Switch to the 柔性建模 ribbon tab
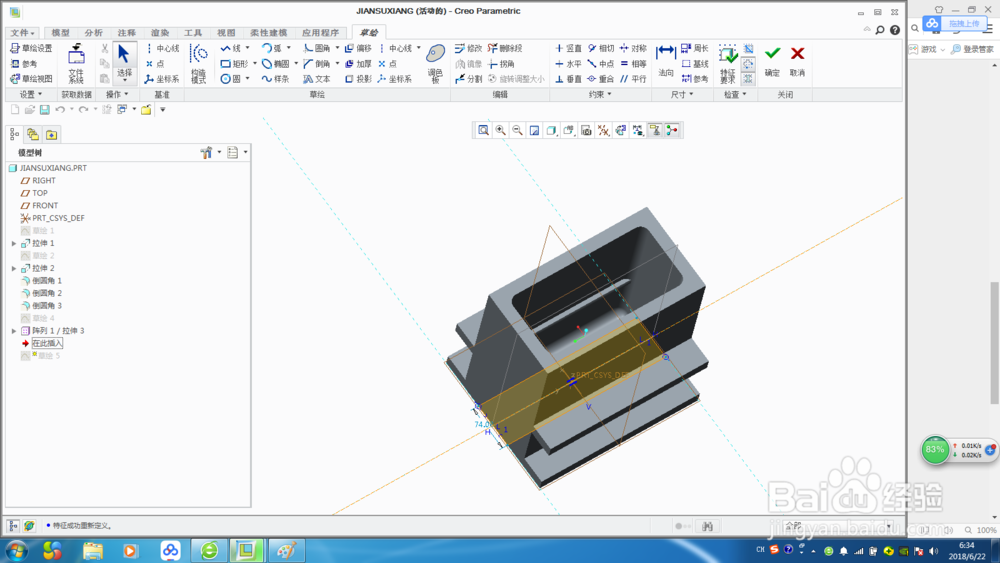This screenshot has height=563, width=1000. tap(268, 33)
